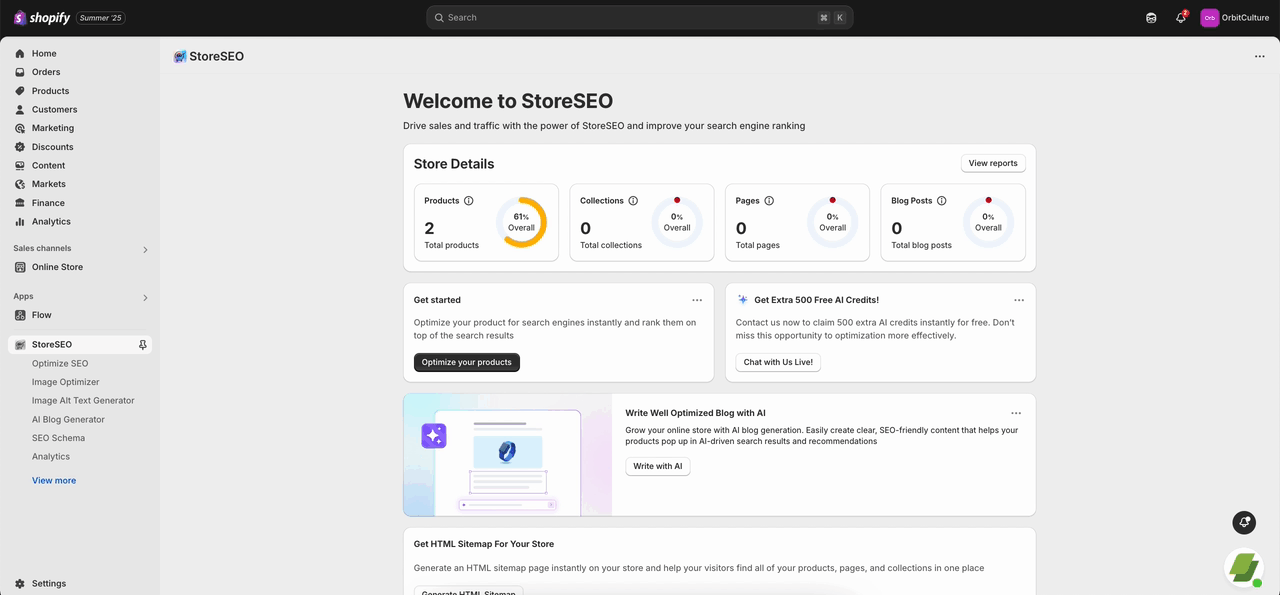Image resolution: width=1280 pixels, height=595 pixels.
Task: Go to Image Optimizer in sidebar
Action: coord(66,382)
